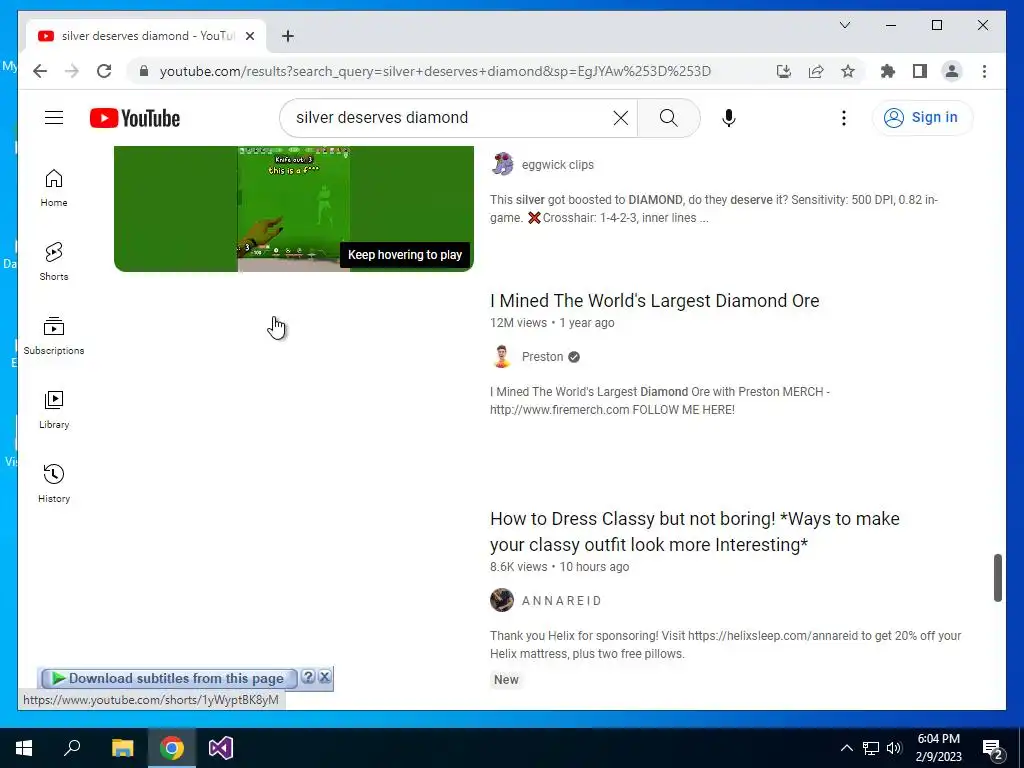This screenshot has height=768, width=1024.
Task: Go forward with the browser forward arrow
Action: pyautogui.click(x=72, y=71)
